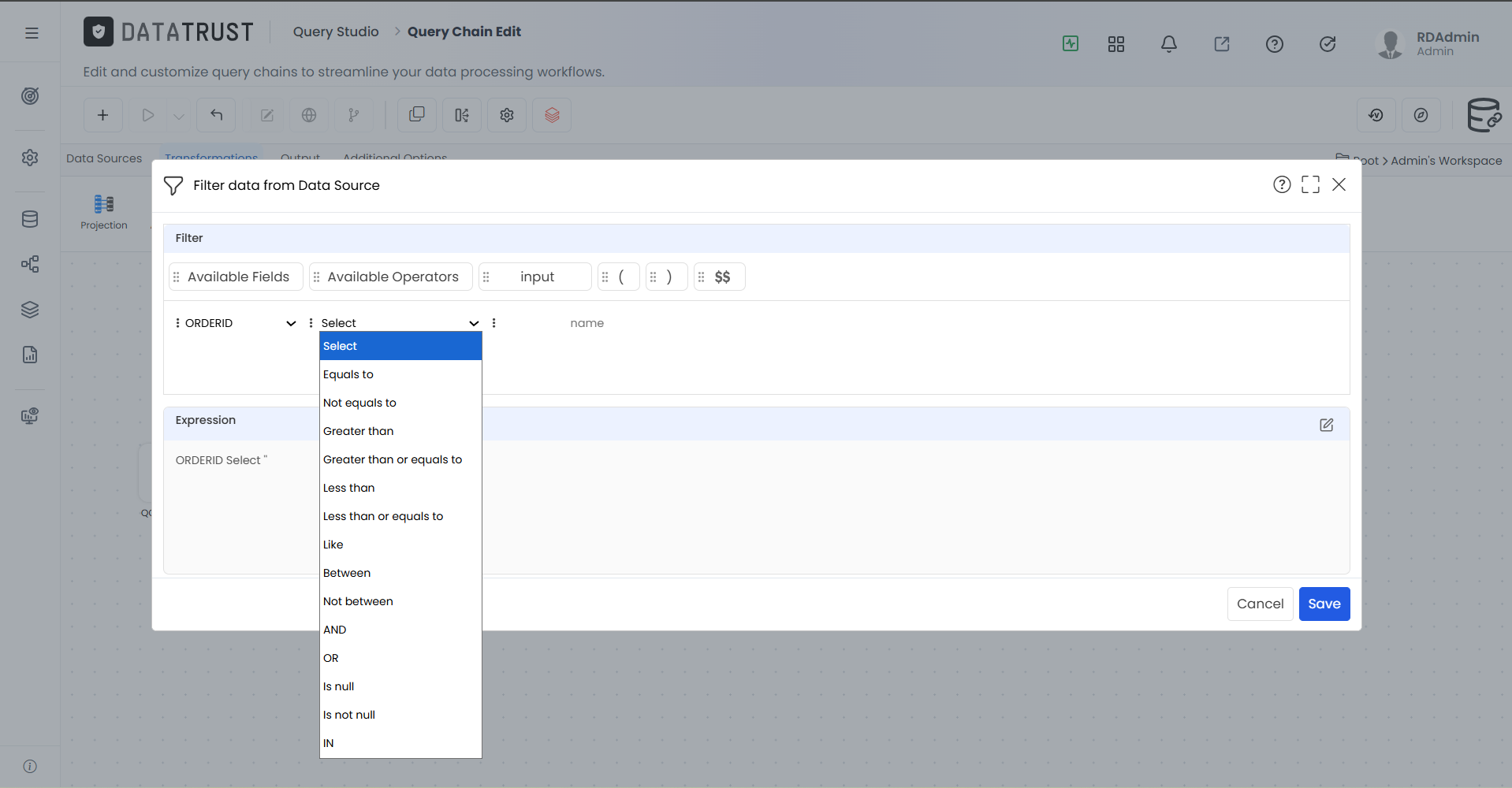Click the database link icon top right
Viewport: 1512px width, 788px height.
(1484, 115)
